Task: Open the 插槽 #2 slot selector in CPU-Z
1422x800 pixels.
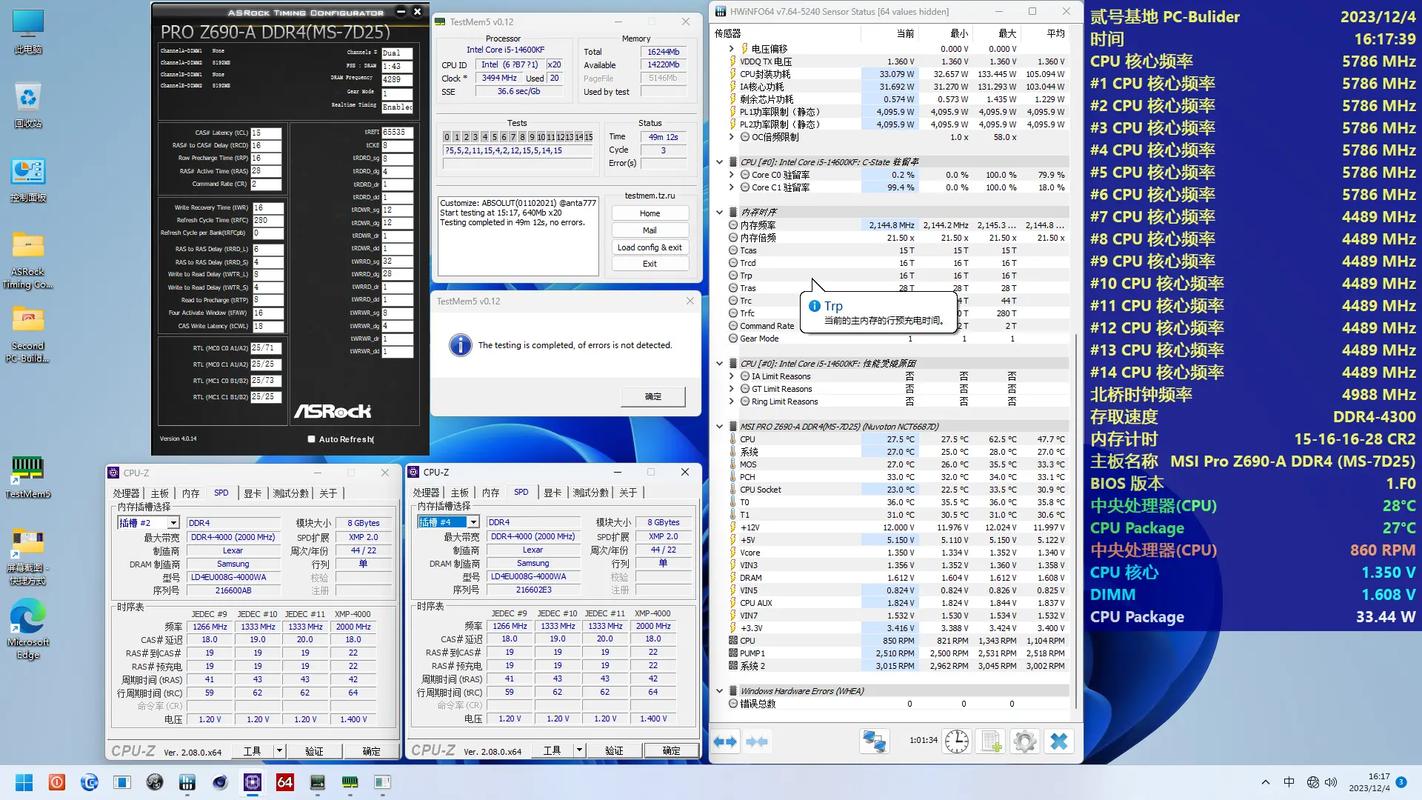Action: coord(148,522)
